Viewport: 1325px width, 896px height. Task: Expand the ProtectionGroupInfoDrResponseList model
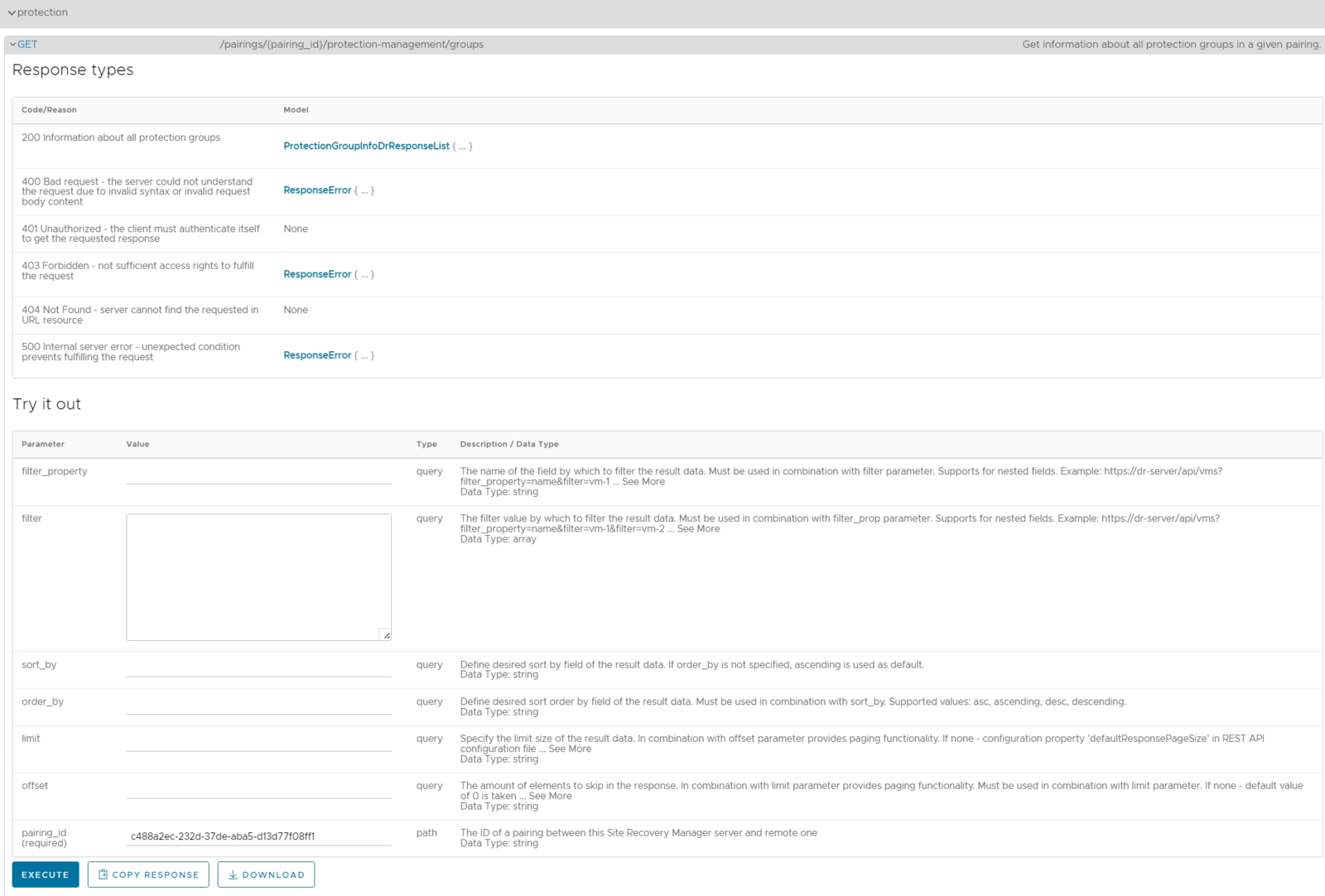point(367,146)
